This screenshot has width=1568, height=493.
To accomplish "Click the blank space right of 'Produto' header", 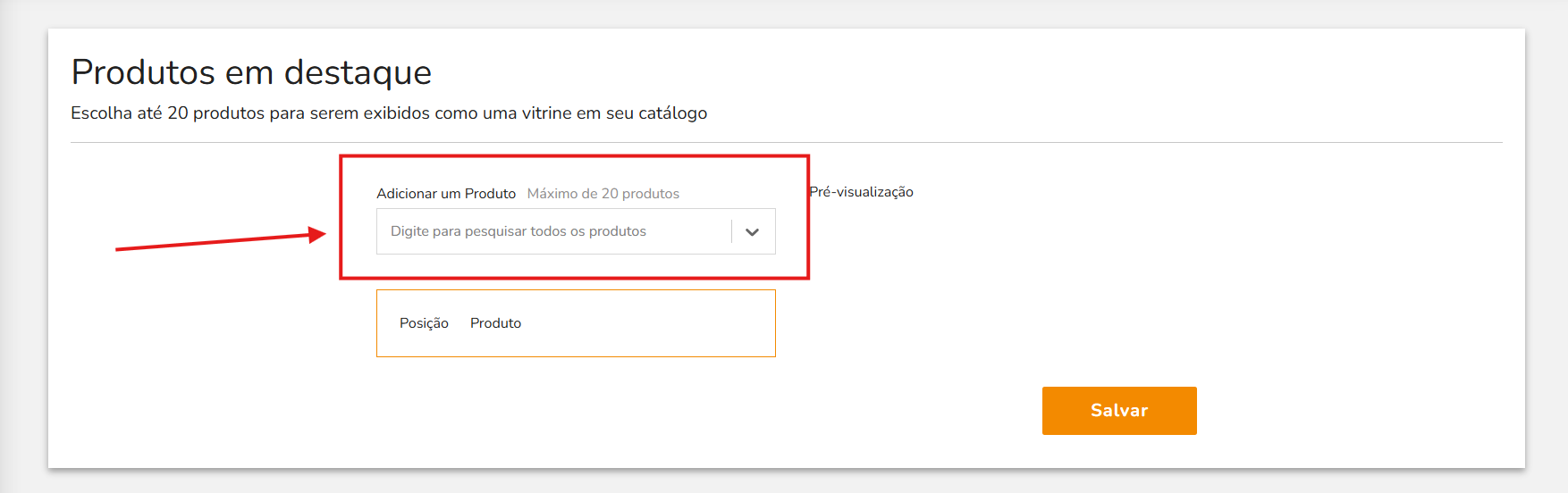I will [x=644, y=323].
